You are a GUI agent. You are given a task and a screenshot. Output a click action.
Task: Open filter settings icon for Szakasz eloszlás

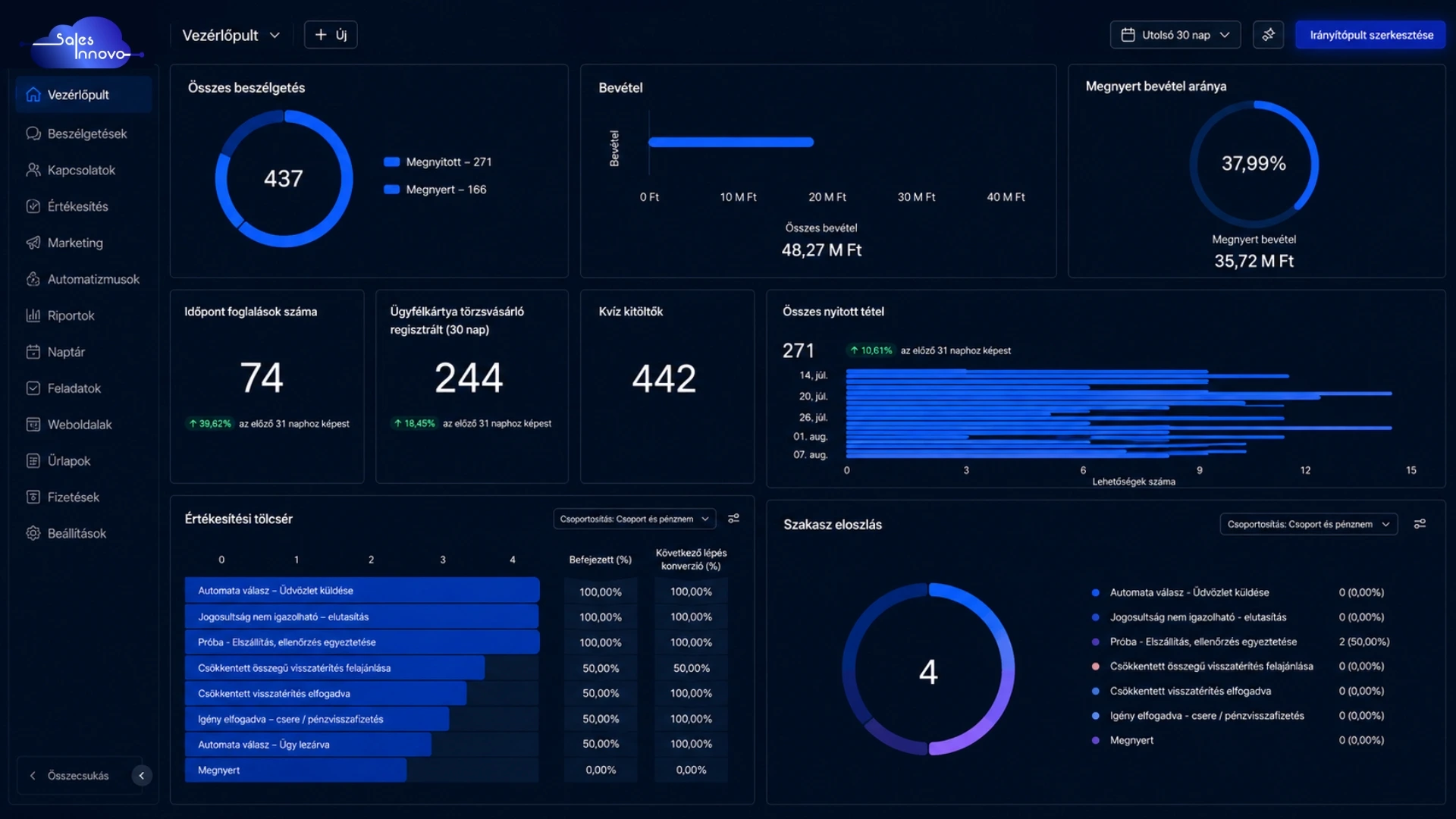[x=1420, y=524]
